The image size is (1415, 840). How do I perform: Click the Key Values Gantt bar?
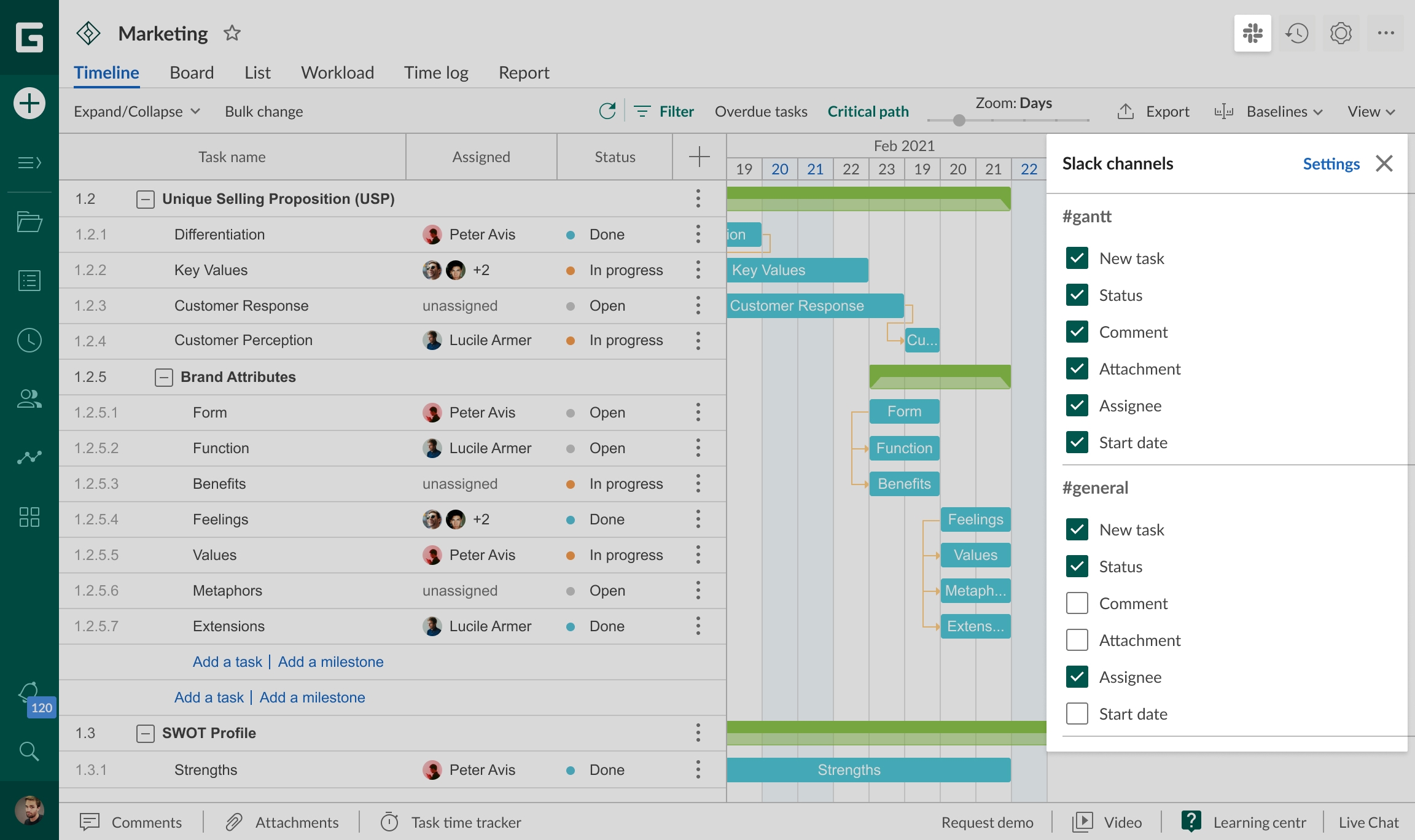797,270
